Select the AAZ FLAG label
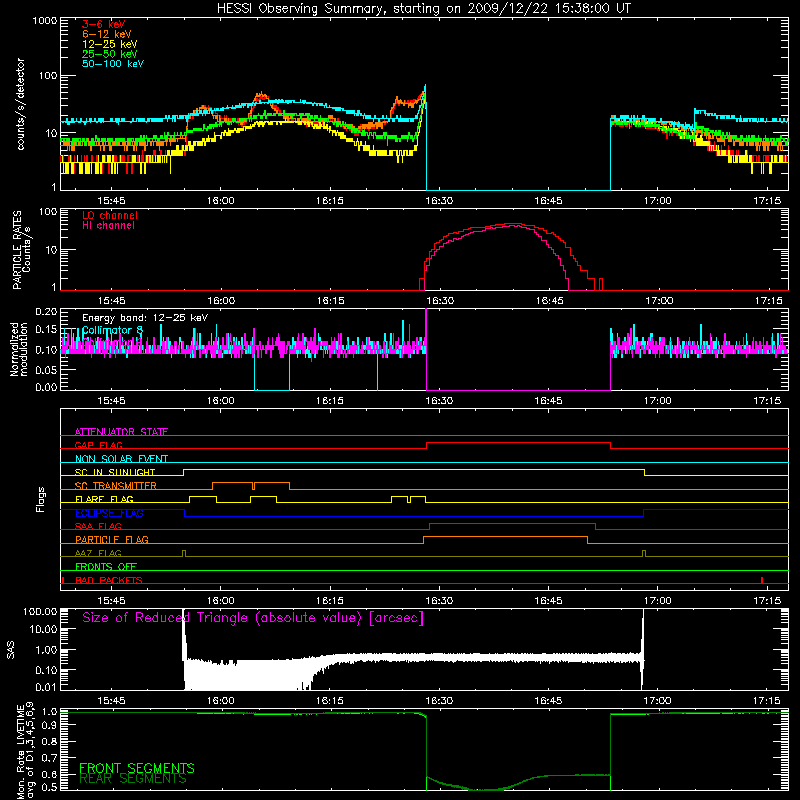The height and width of the screenshot is (800, 800). pos(98,553)
